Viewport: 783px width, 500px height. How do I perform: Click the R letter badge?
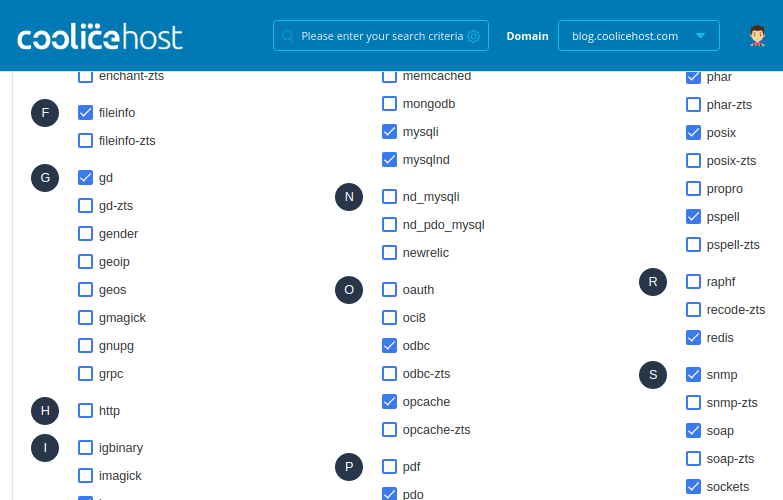[x=653, y=282]
